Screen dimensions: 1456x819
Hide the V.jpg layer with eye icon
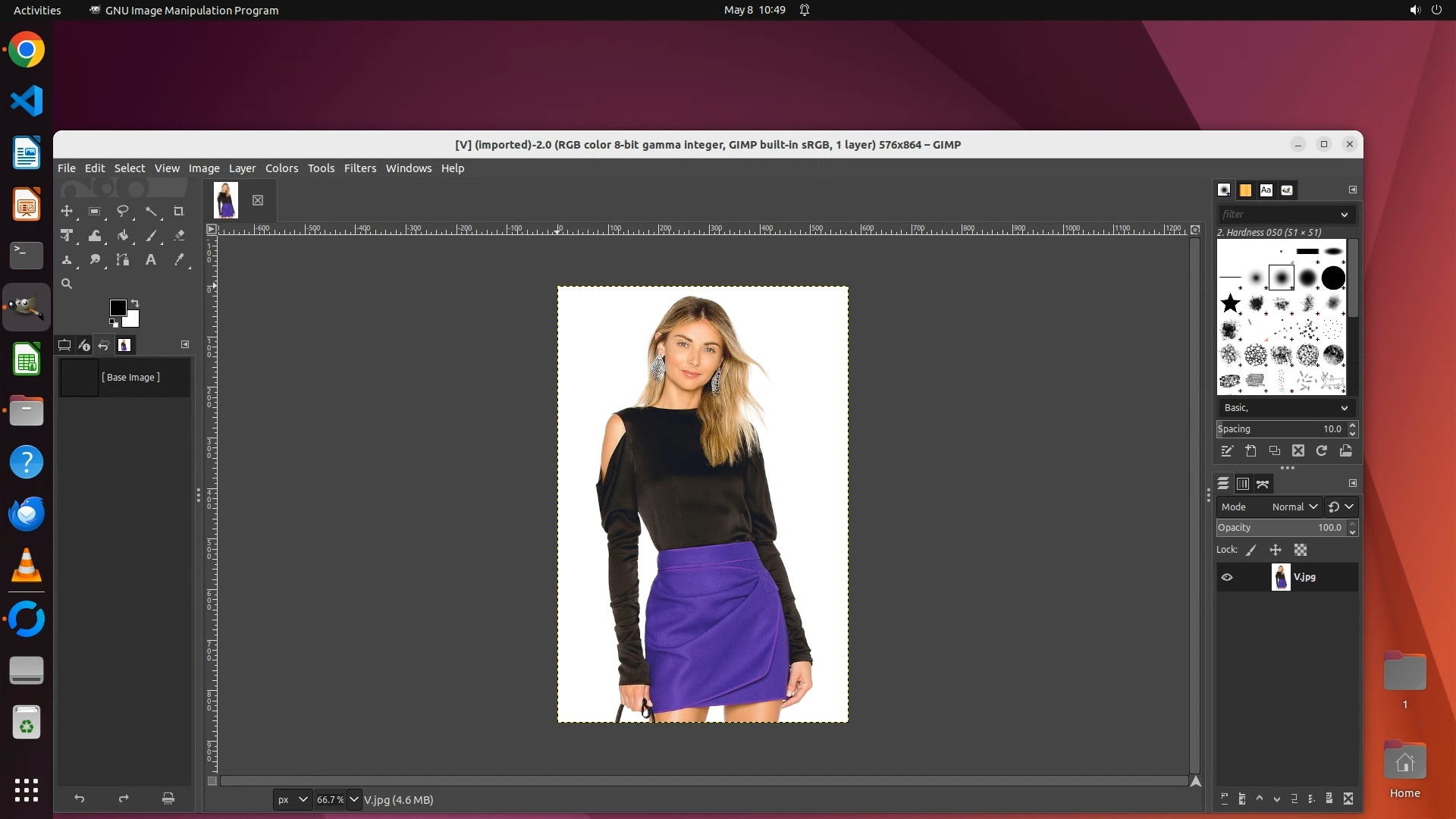[x=1227, y=577]
